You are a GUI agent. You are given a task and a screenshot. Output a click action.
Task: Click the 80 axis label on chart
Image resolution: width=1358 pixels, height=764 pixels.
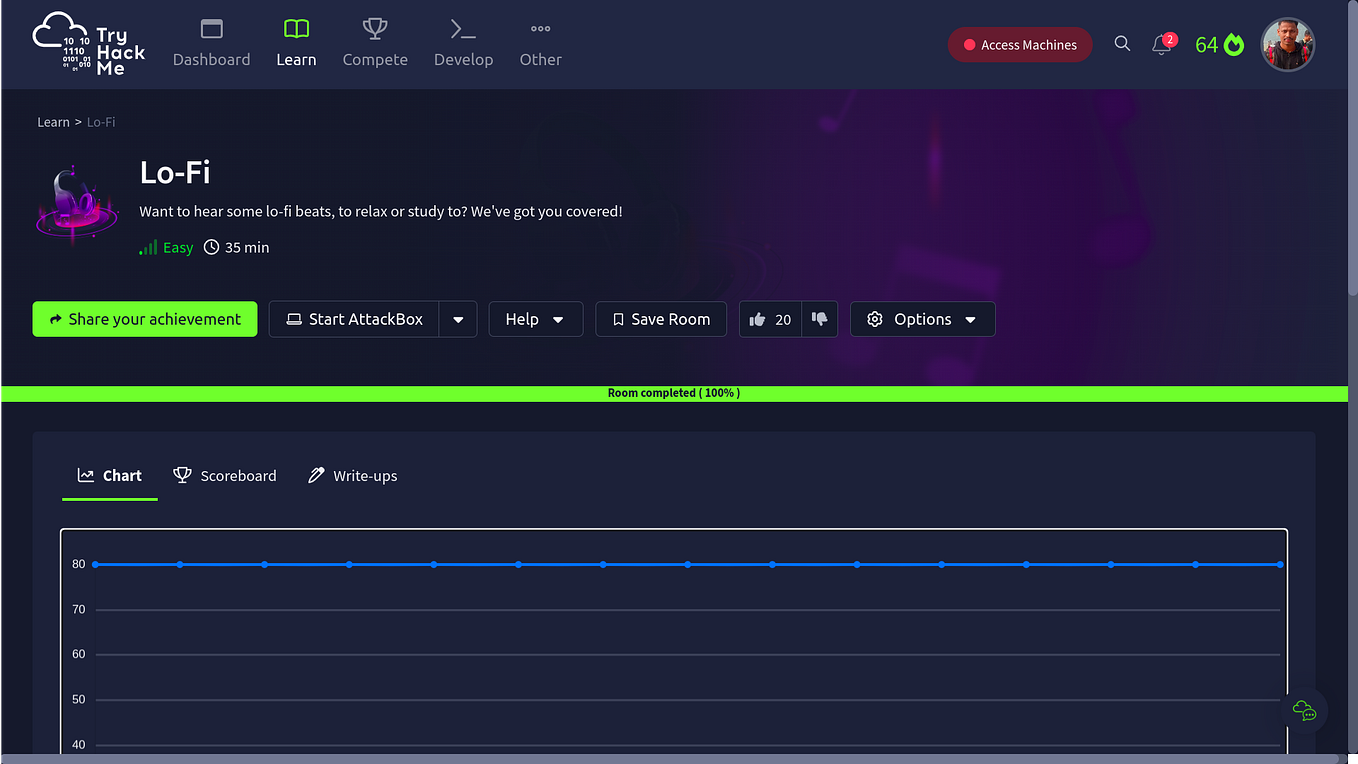(79, 564)
